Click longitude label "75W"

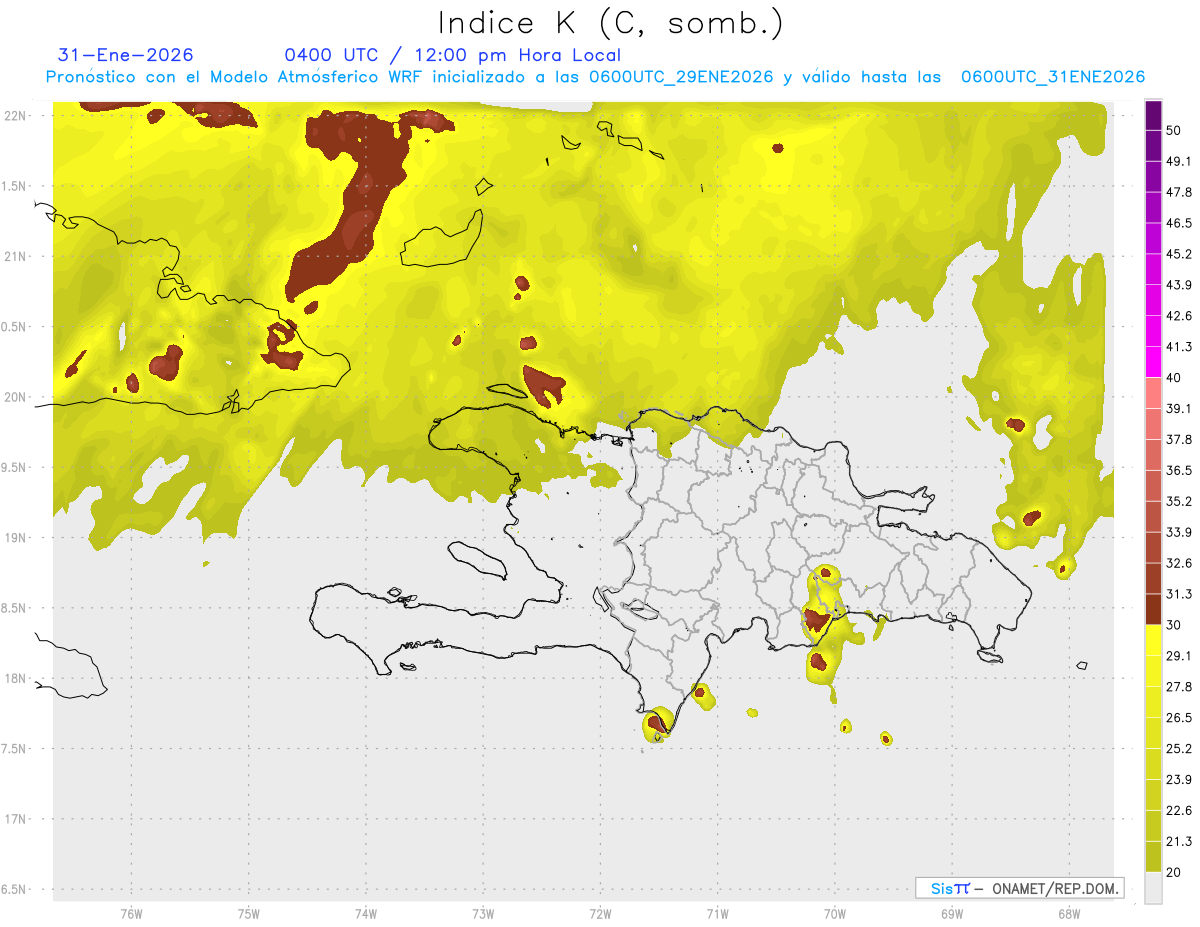click(249, 913)
